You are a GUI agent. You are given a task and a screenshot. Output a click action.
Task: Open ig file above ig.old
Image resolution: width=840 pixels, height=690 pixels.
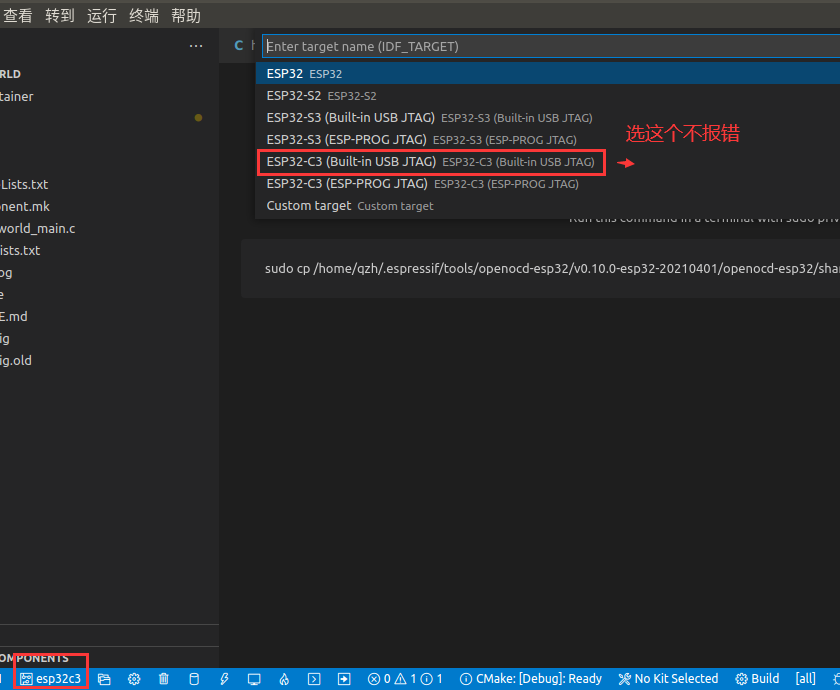(x=5, y=339)
